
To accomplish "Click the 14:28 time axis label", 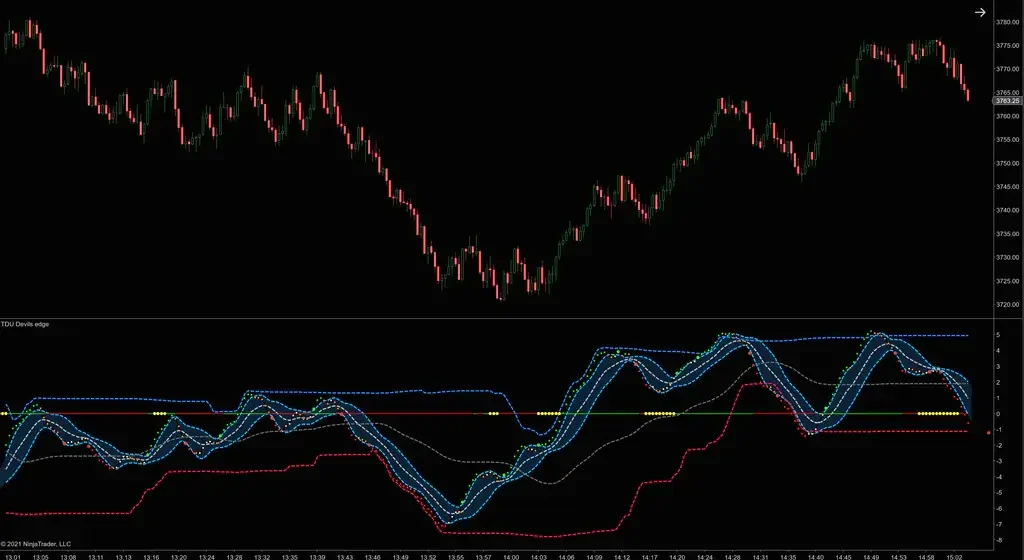I will [x=732, y=557].
